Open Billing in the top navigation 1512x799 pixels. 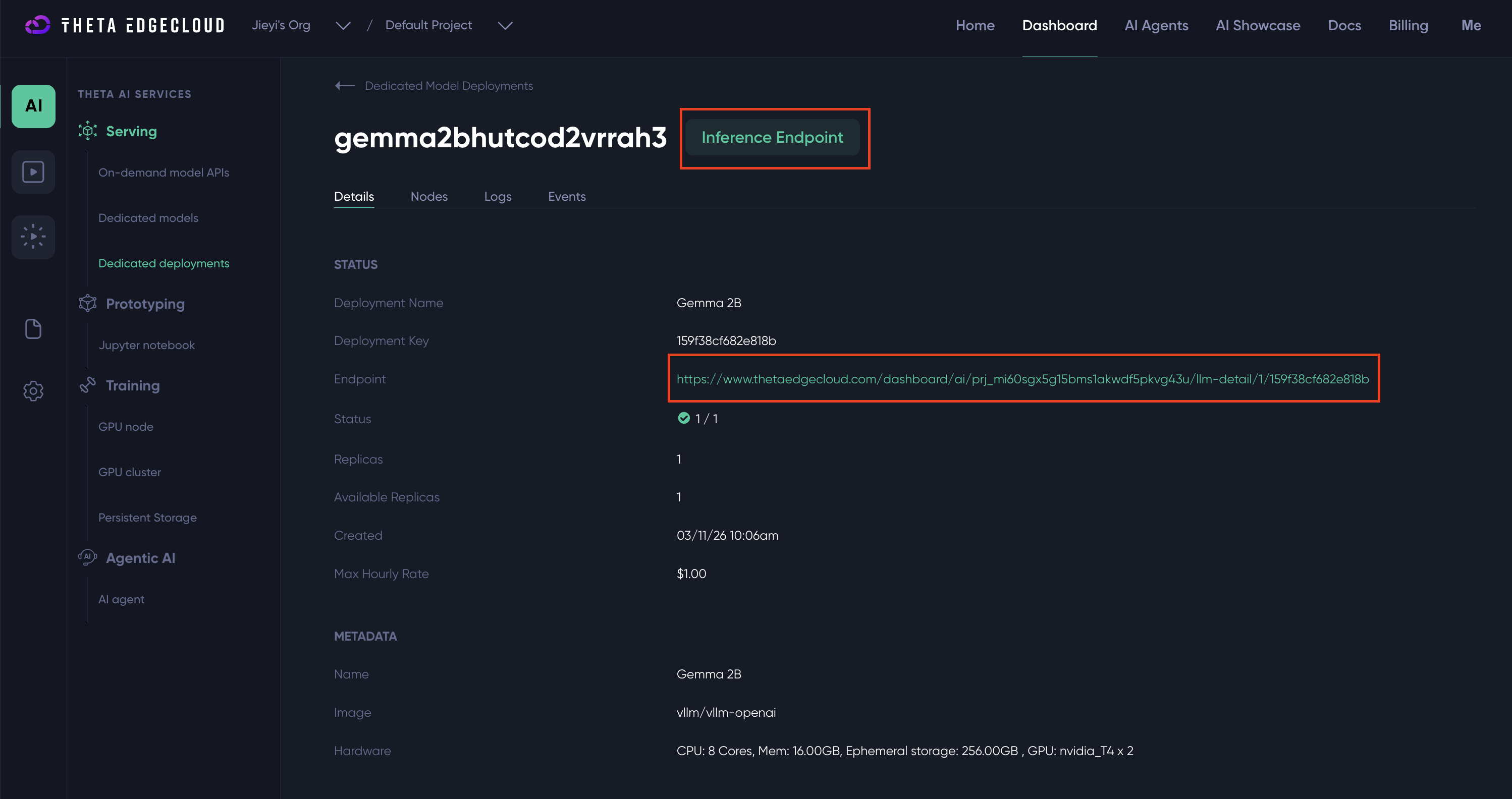pos(1408,25)
